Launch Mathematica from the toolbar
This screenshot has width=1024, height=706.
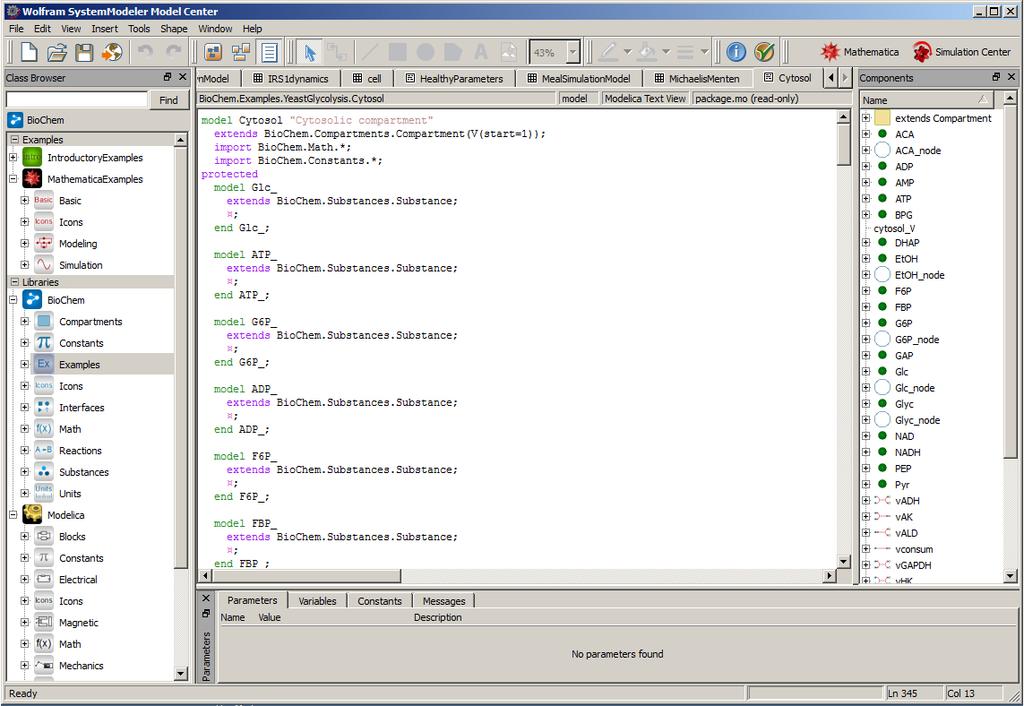coord(859,52)
